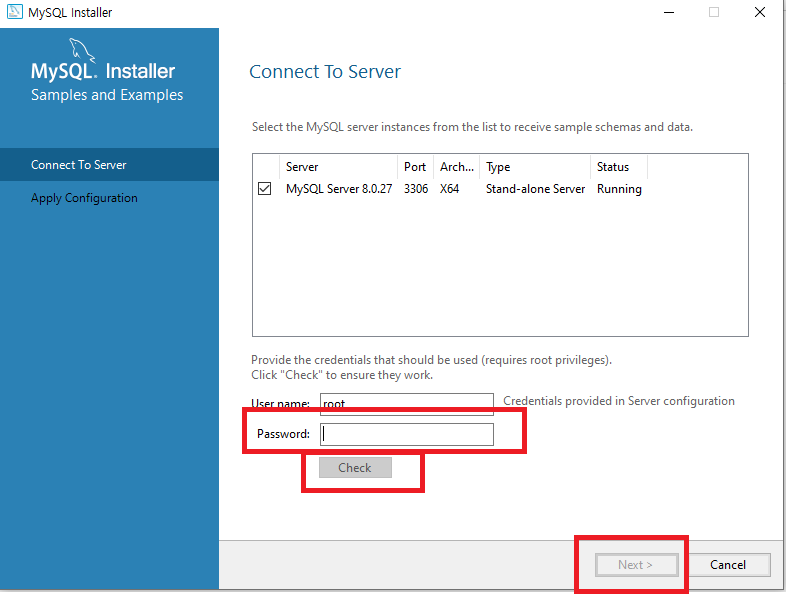Click the Server column header
This screenshot has height=597, width=789.
click(338, 167)
